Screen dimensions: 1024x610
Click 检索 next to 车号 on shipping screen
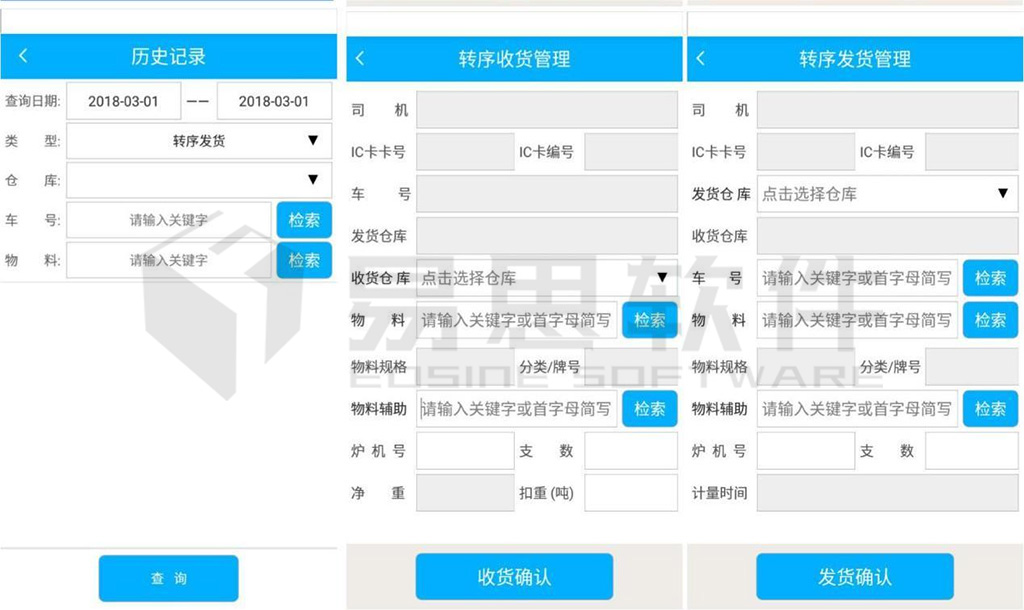tap(990, 278)
